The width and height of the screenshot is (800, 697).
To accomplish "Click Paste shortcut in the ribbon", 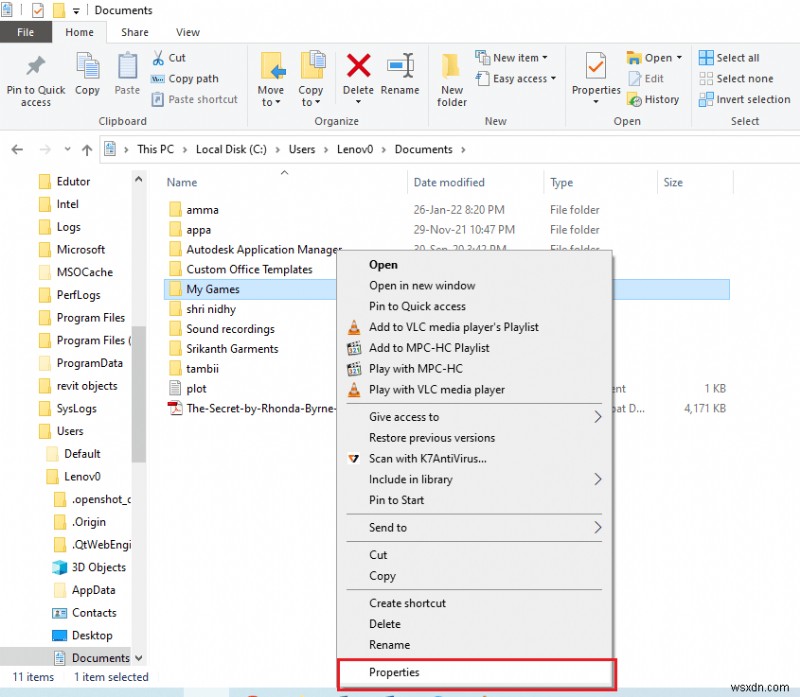I will (194, 99).
